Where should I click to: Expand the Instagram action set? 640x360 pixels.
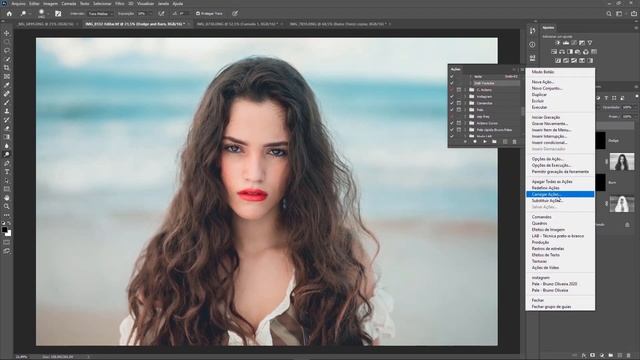(x=465, y=96)
